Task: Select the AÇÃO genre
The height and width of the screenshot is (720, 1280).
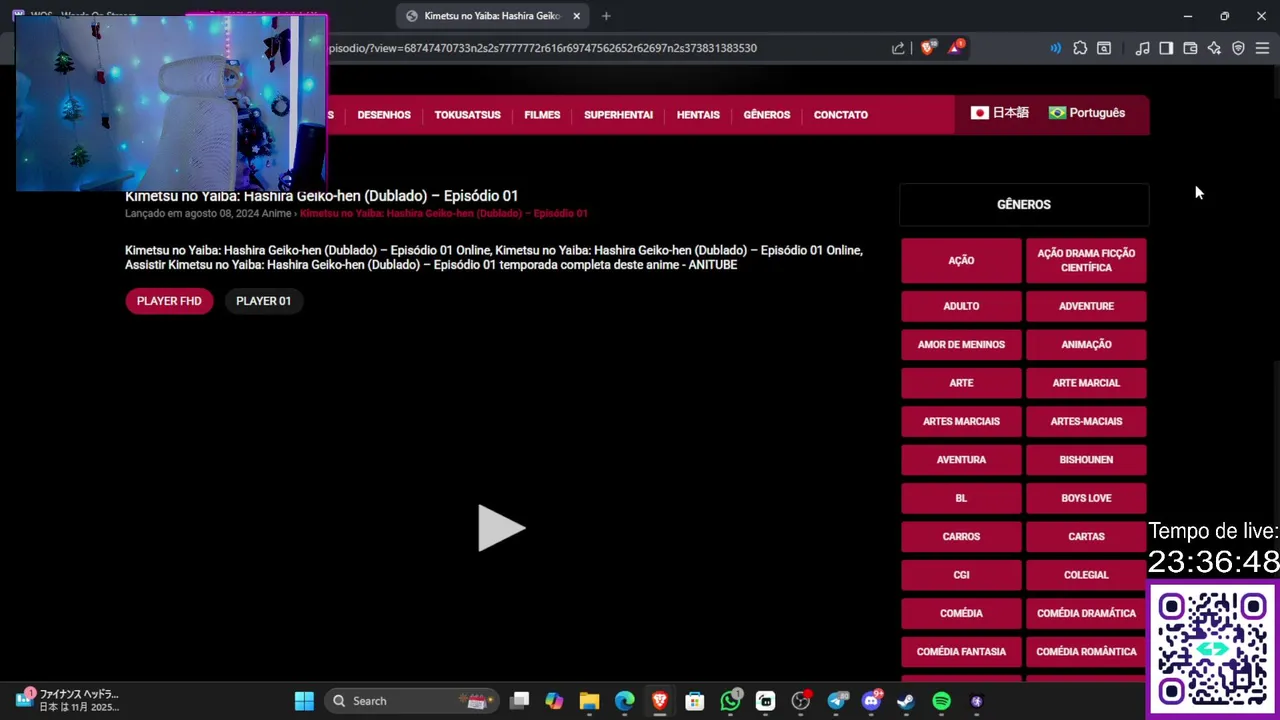Action: 961,260
